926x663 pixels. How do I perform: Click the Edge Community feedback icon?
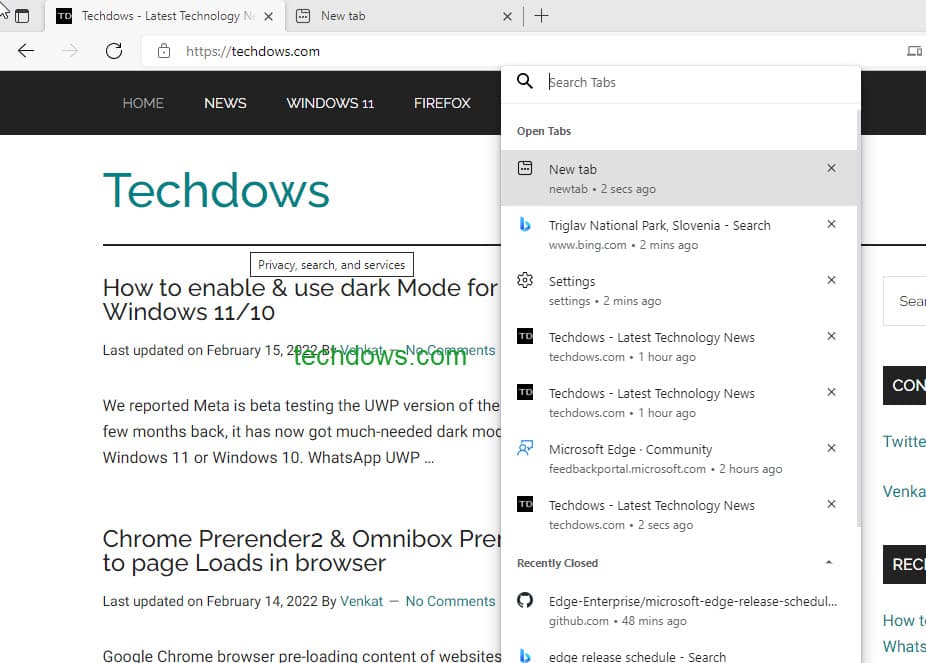(x=524, y=448)
